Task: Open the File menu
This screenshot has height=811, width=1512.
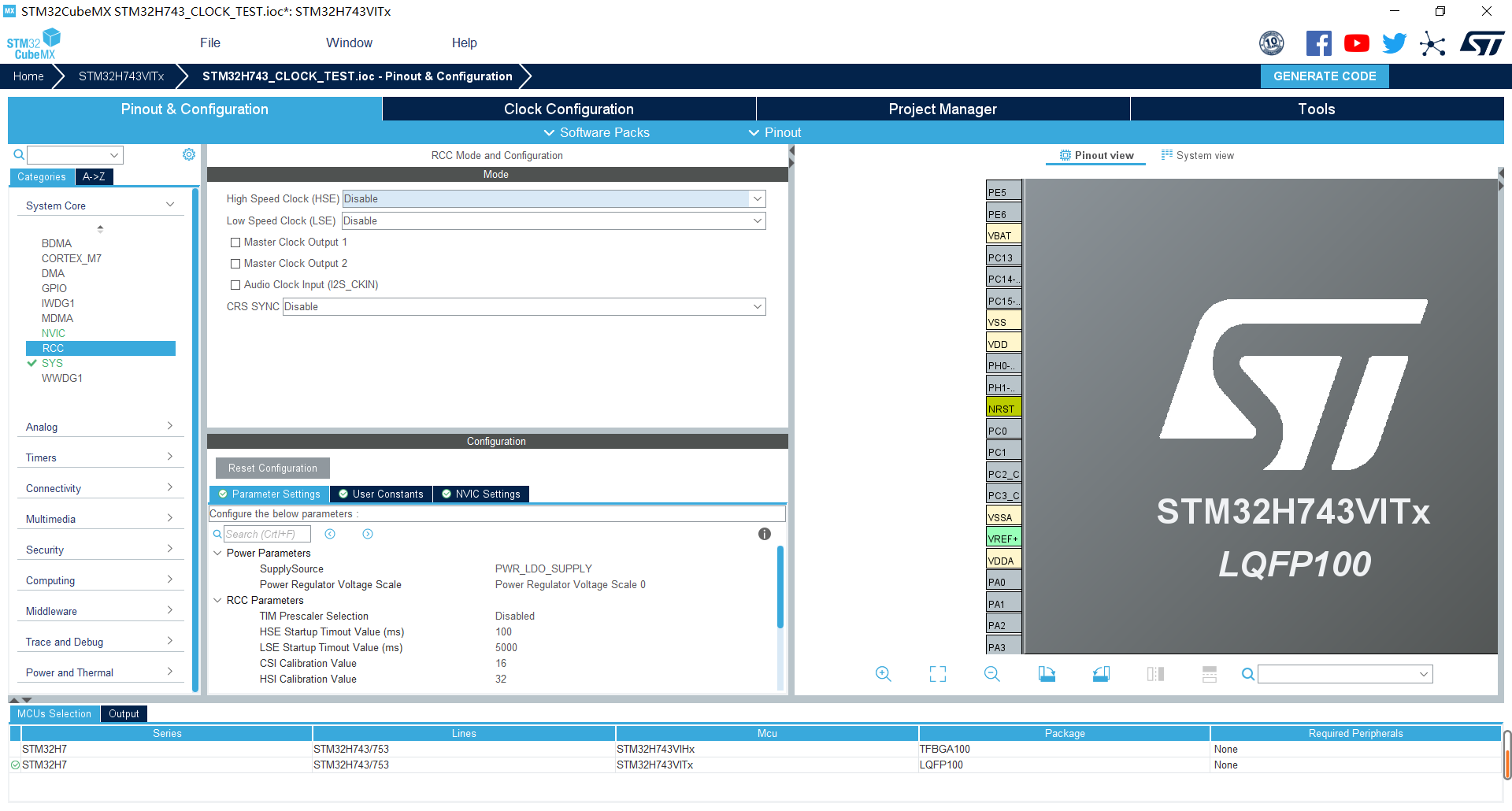Action: tap(210, 43)
